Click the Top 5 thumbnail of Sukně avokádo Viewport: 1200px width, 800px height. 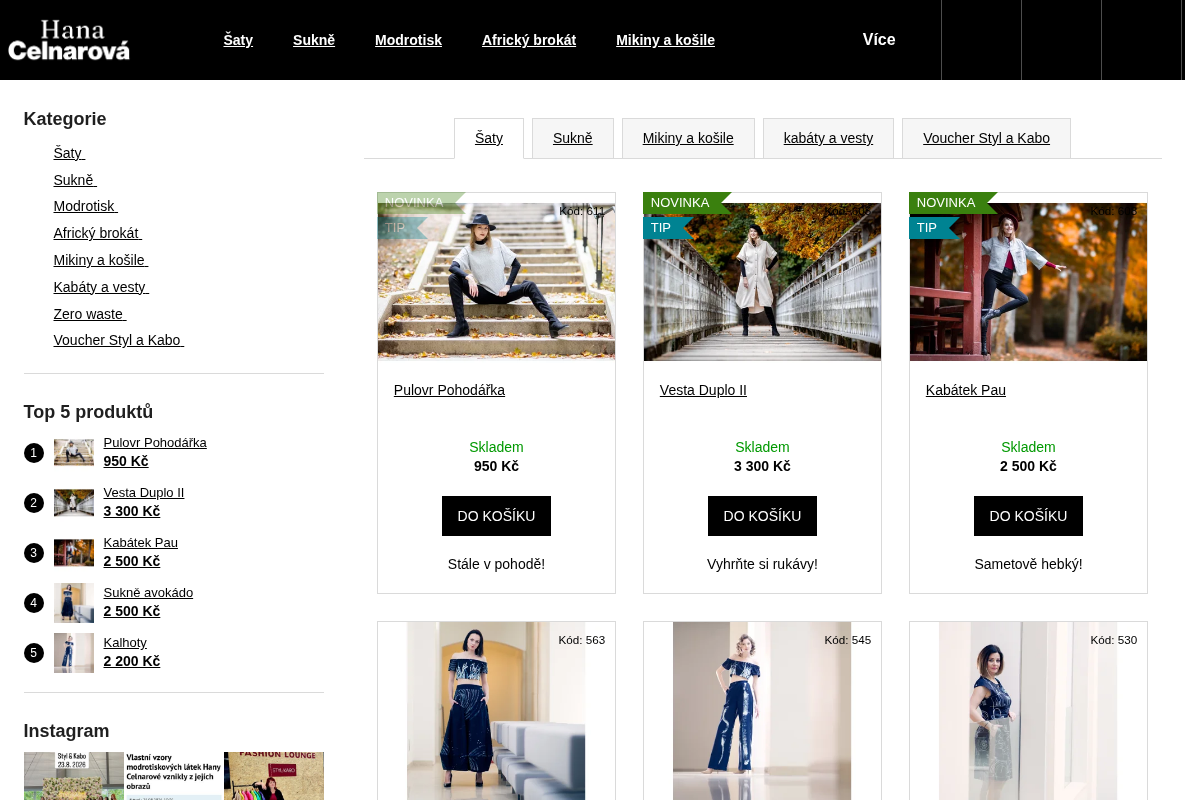[x=74, y=603]
